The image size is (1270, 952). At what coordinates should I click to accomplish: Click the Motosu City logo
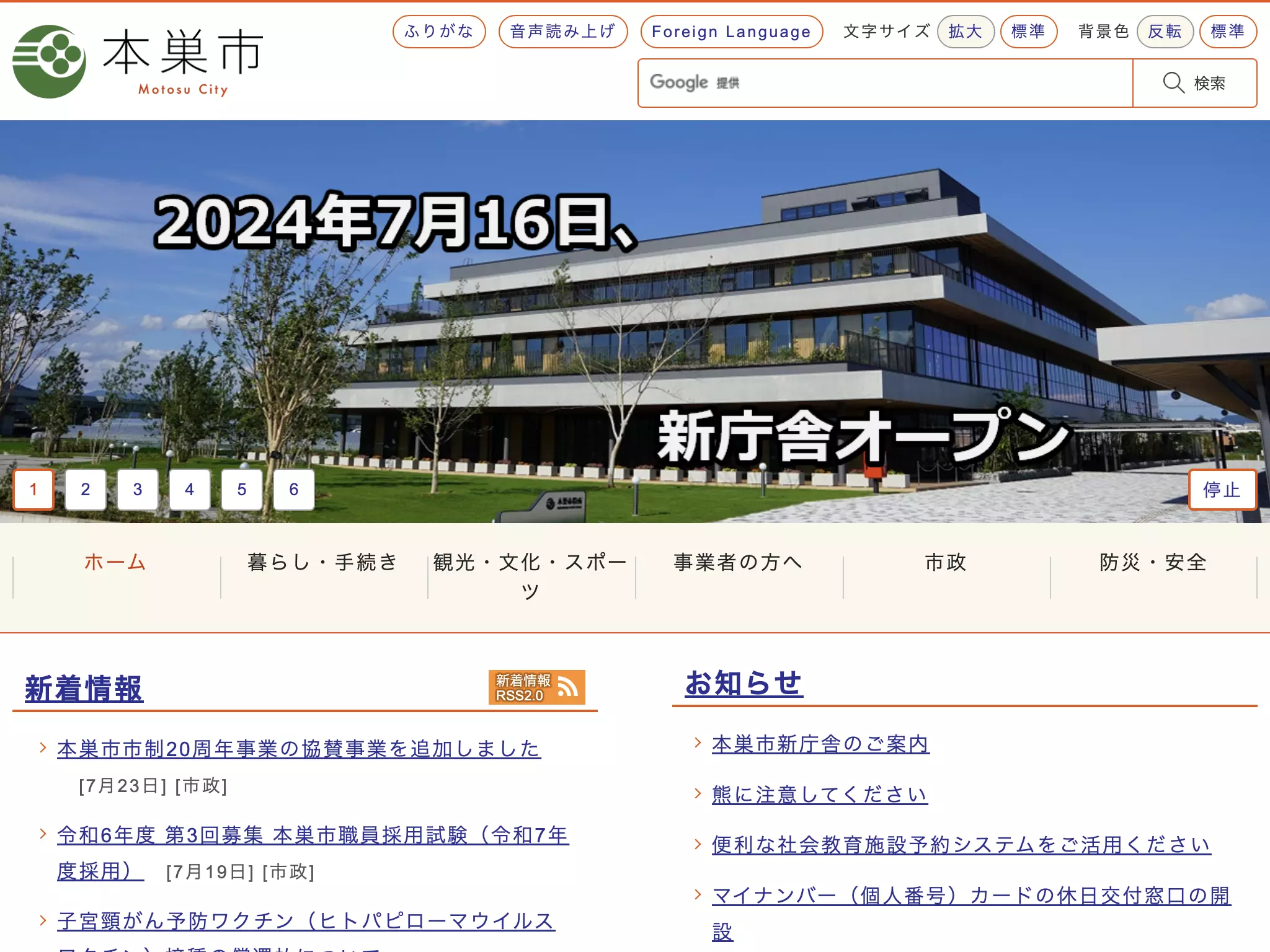[x=138, y=61]
